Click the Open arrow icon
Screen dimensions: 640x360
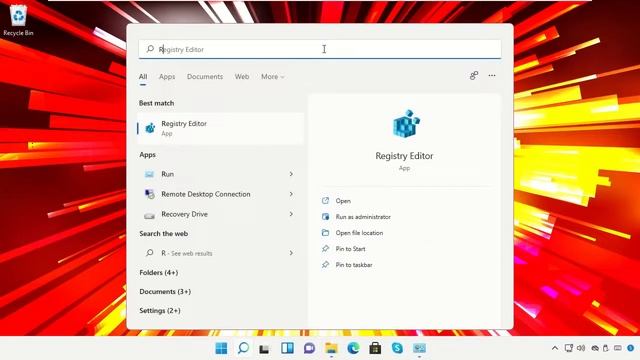pyautogui.click(x=325, y=200)
